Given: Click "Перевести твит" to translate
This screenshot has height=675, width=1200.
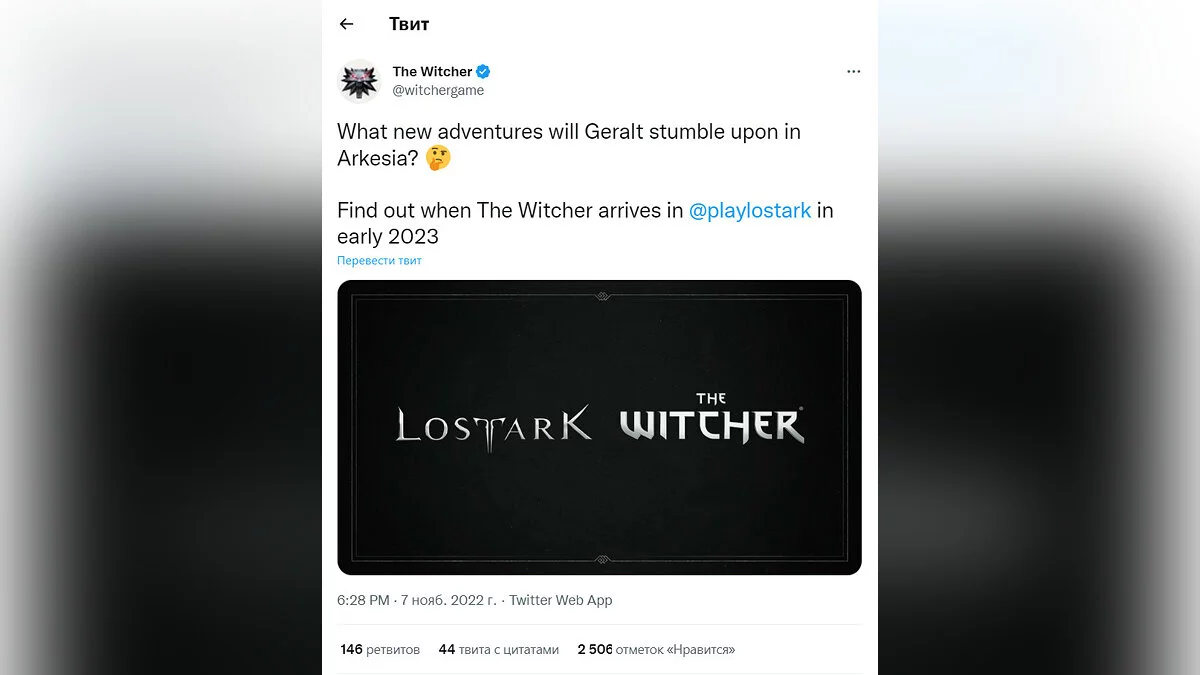Looking at the screenshot, I should [x=379, y=261].
